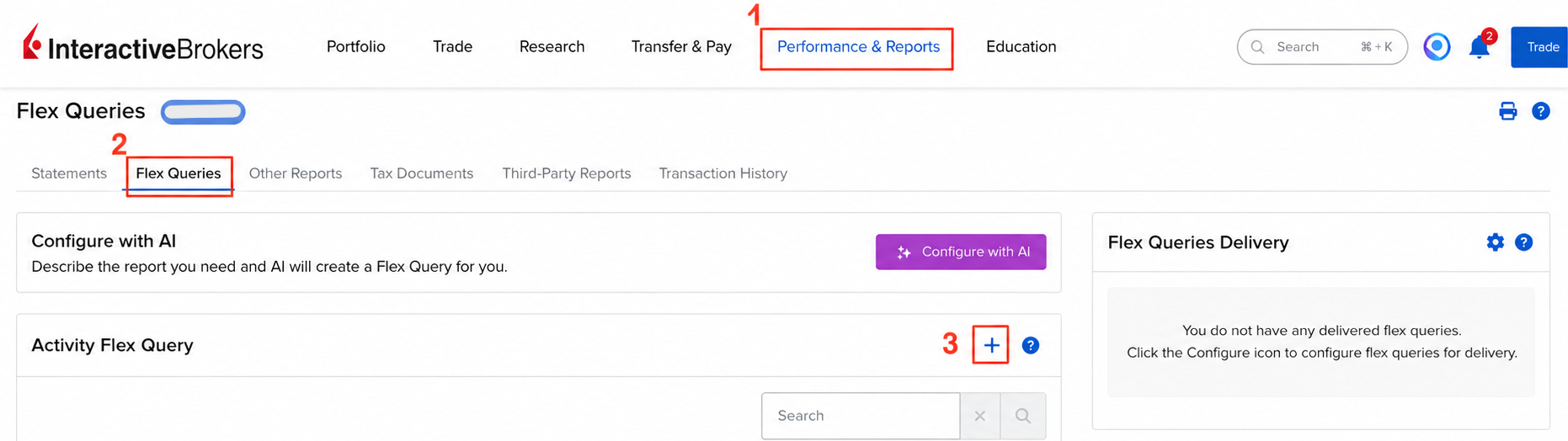The height and width of the screenshot is (441, 1568).
Task: Open the Transfer & Pay menu
Action: pos(681,46)
